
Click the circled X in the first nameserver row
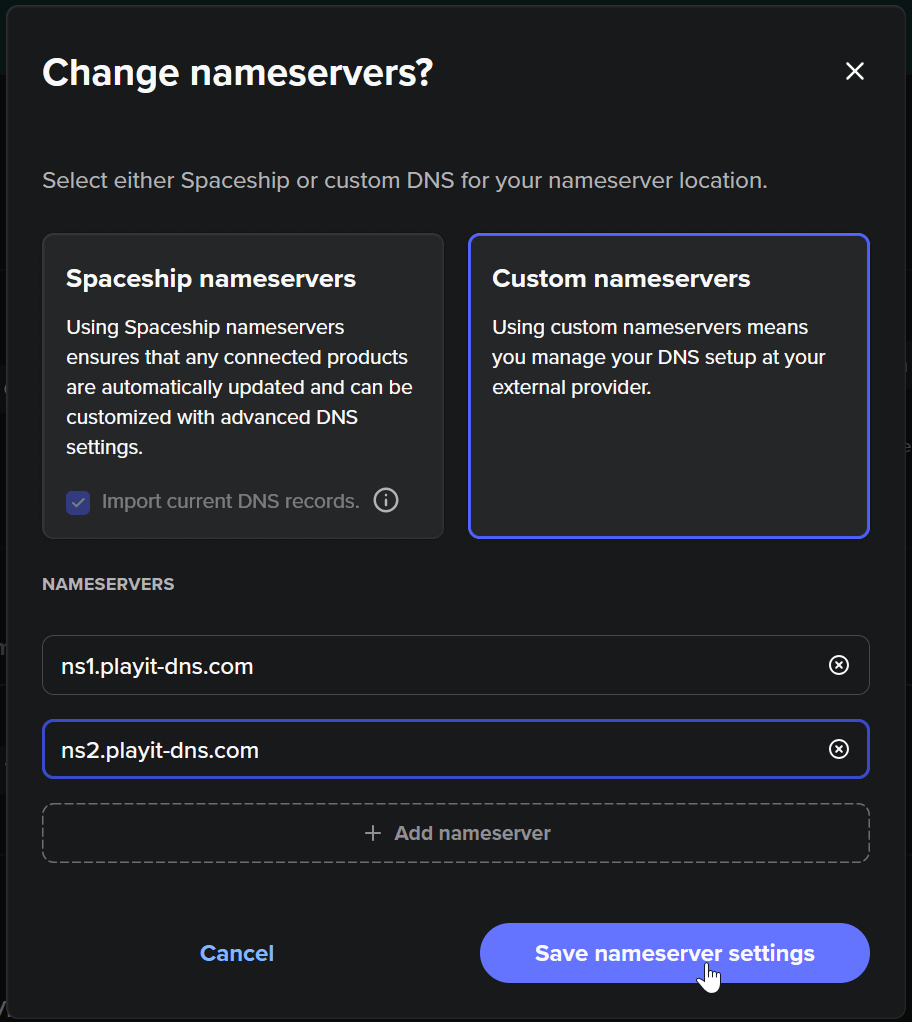pos(839,665)
